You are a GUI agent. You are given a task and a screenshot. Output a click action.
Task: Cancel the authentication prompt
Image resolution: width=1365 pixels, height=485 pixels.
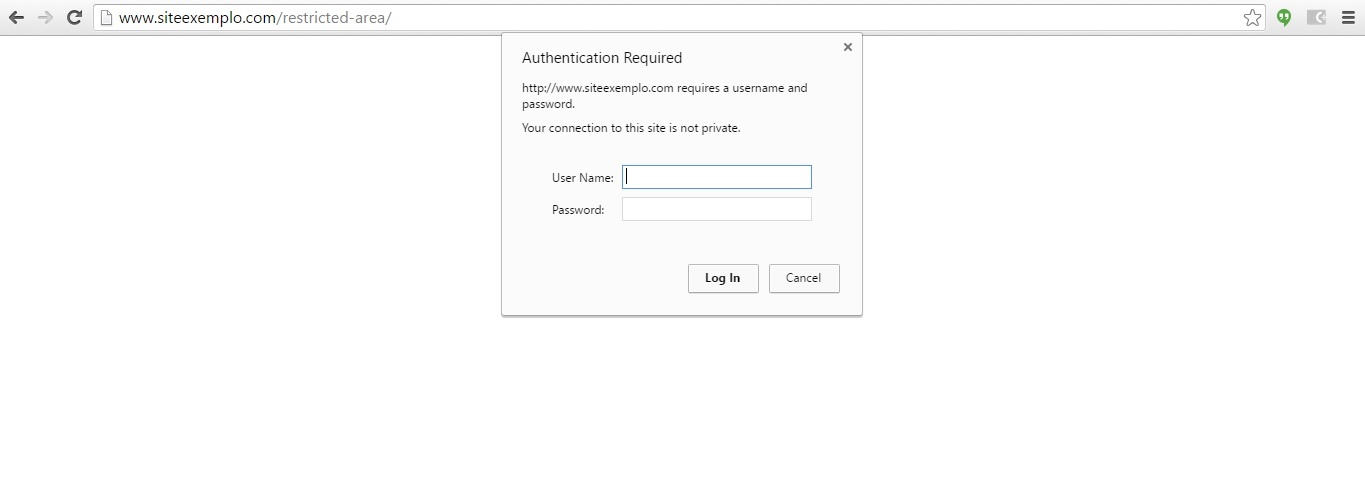(x=803, y=278)
